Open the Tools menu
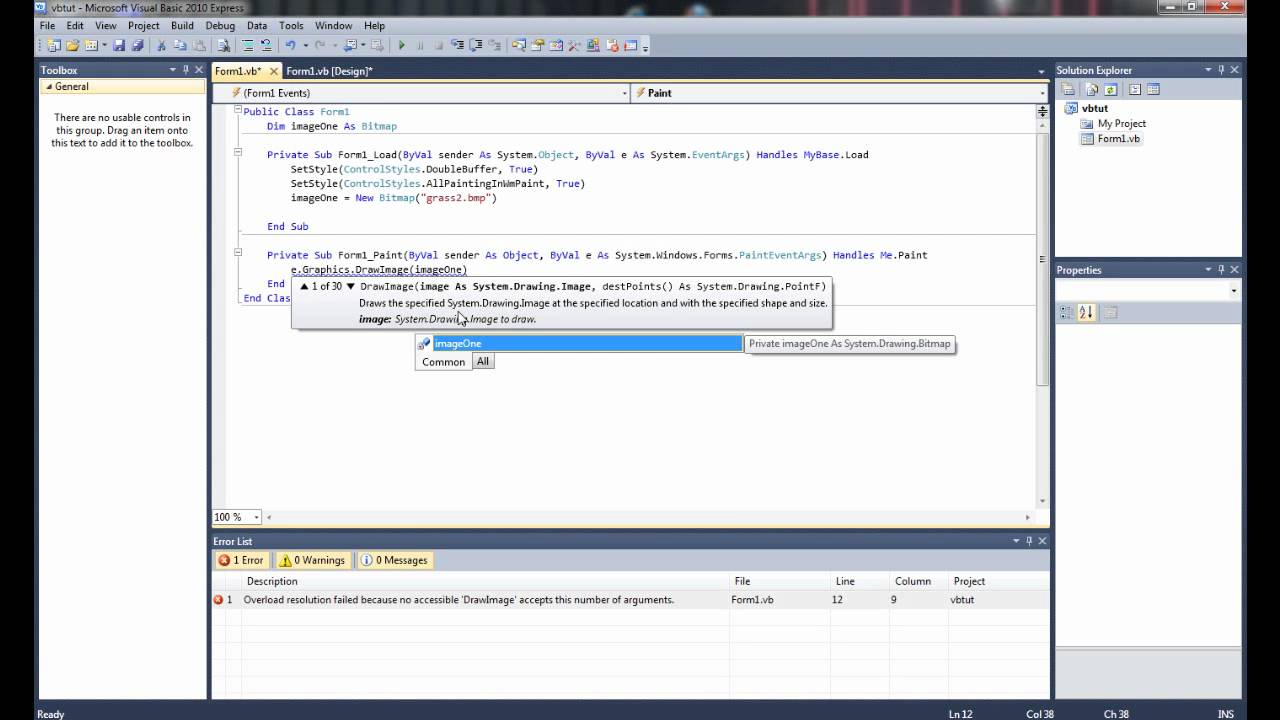Viewport: 1280px width, 720px height. 291,25
